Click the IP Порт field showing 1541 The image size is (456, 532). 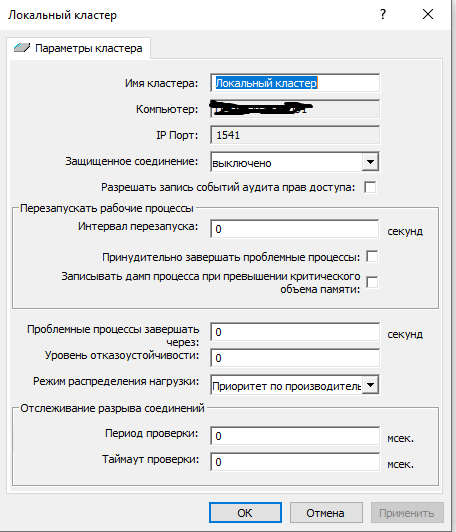coord(295,135)
